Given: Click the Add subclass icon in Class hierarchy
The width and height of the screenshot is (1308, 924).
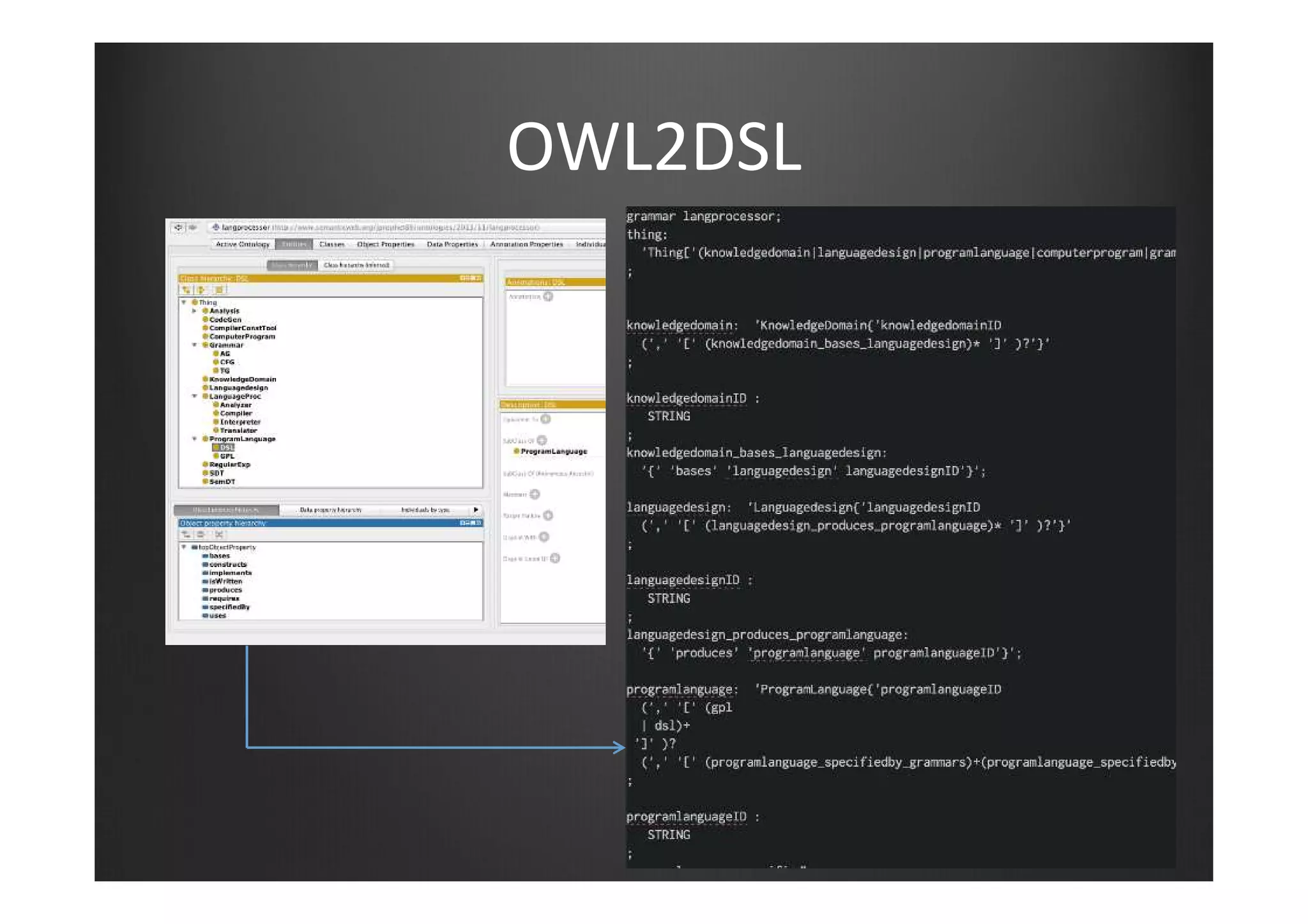Looking at the screenshot, I should click(x=186, y=290).
